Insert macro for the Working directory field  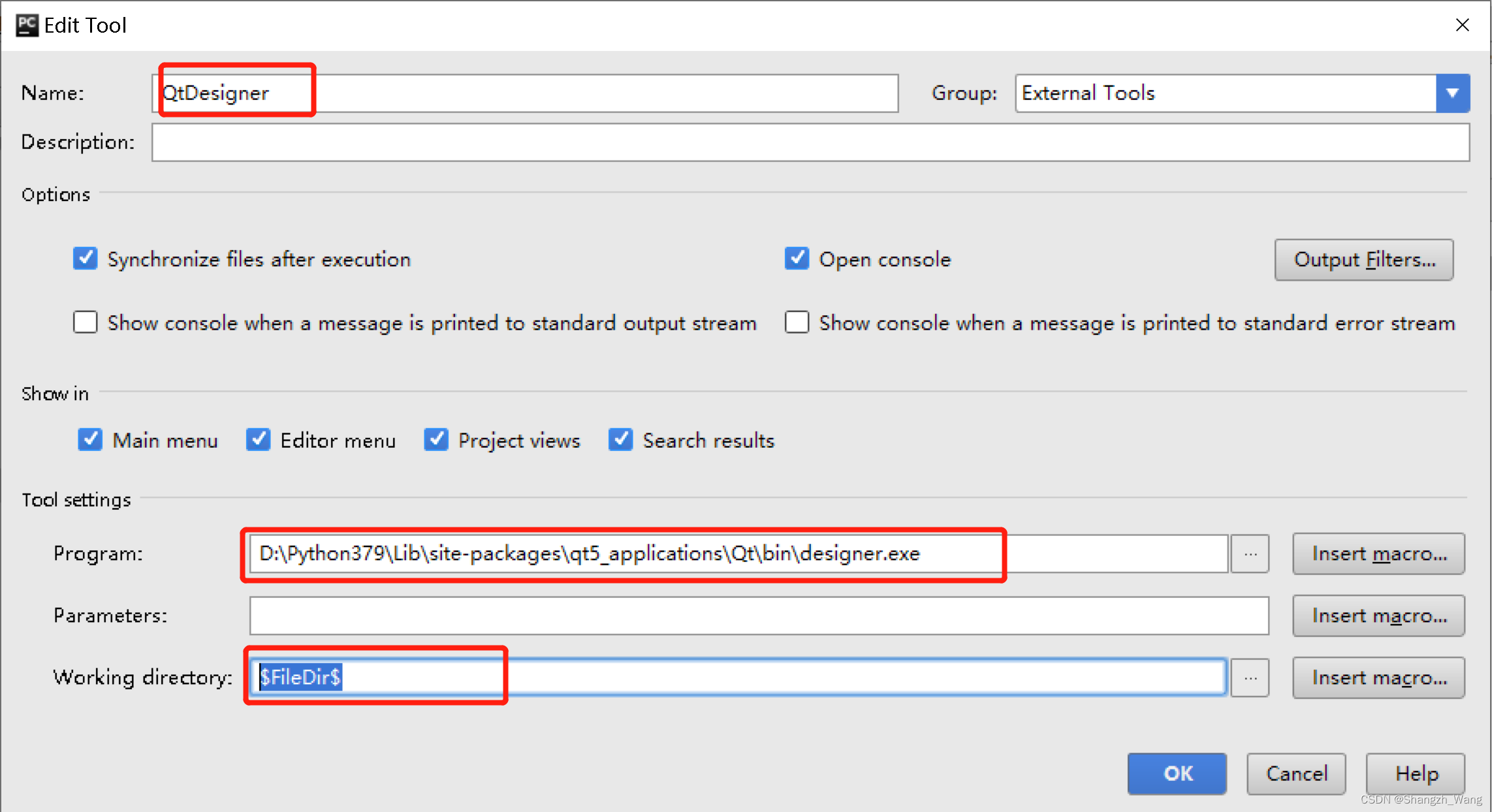(1379, 678)
